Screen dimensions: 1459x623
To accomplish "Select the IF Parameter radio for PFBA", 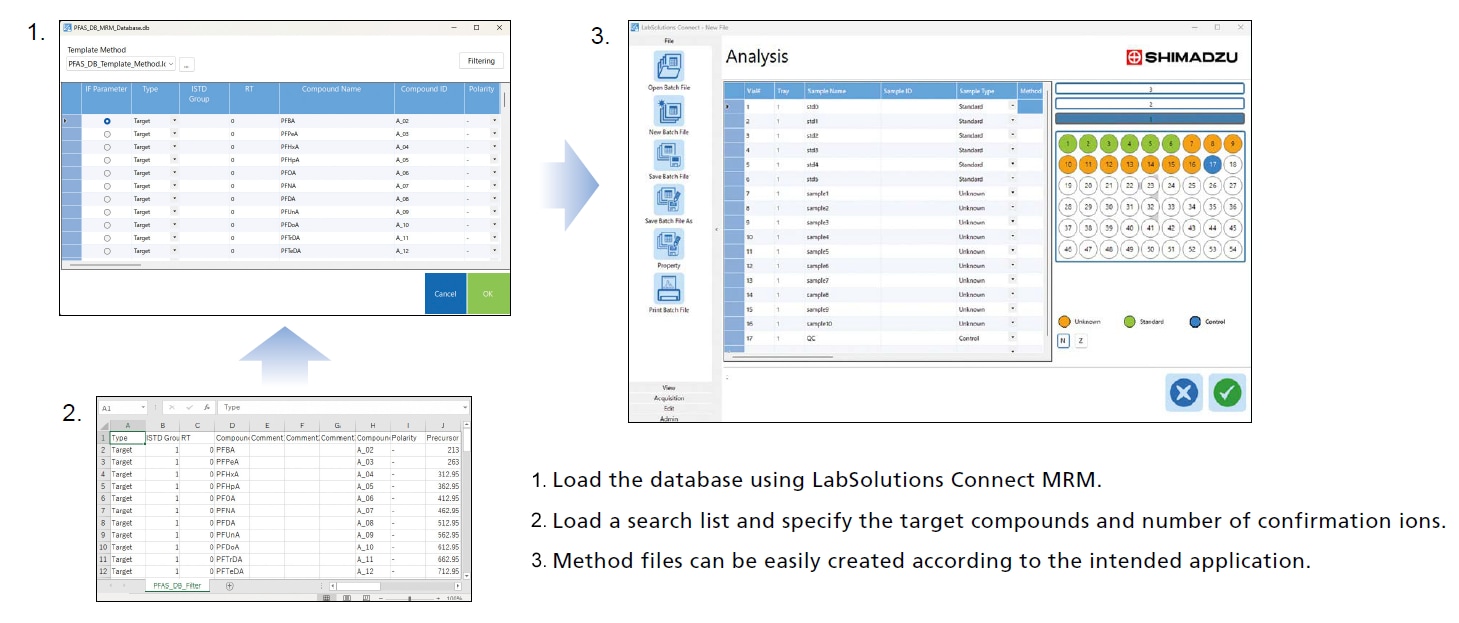I will tap(107, 121).
